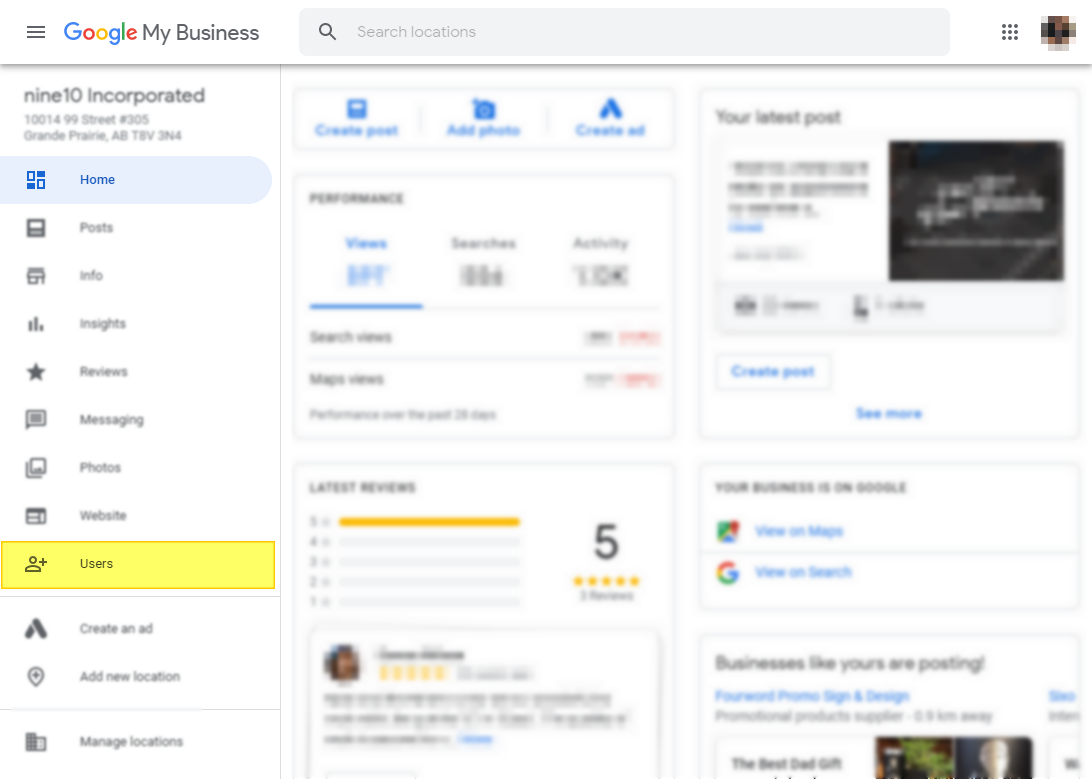Screen dimensions: 1092x779
Task: Click the Create post button under latest post
Action: pos(773,371)
